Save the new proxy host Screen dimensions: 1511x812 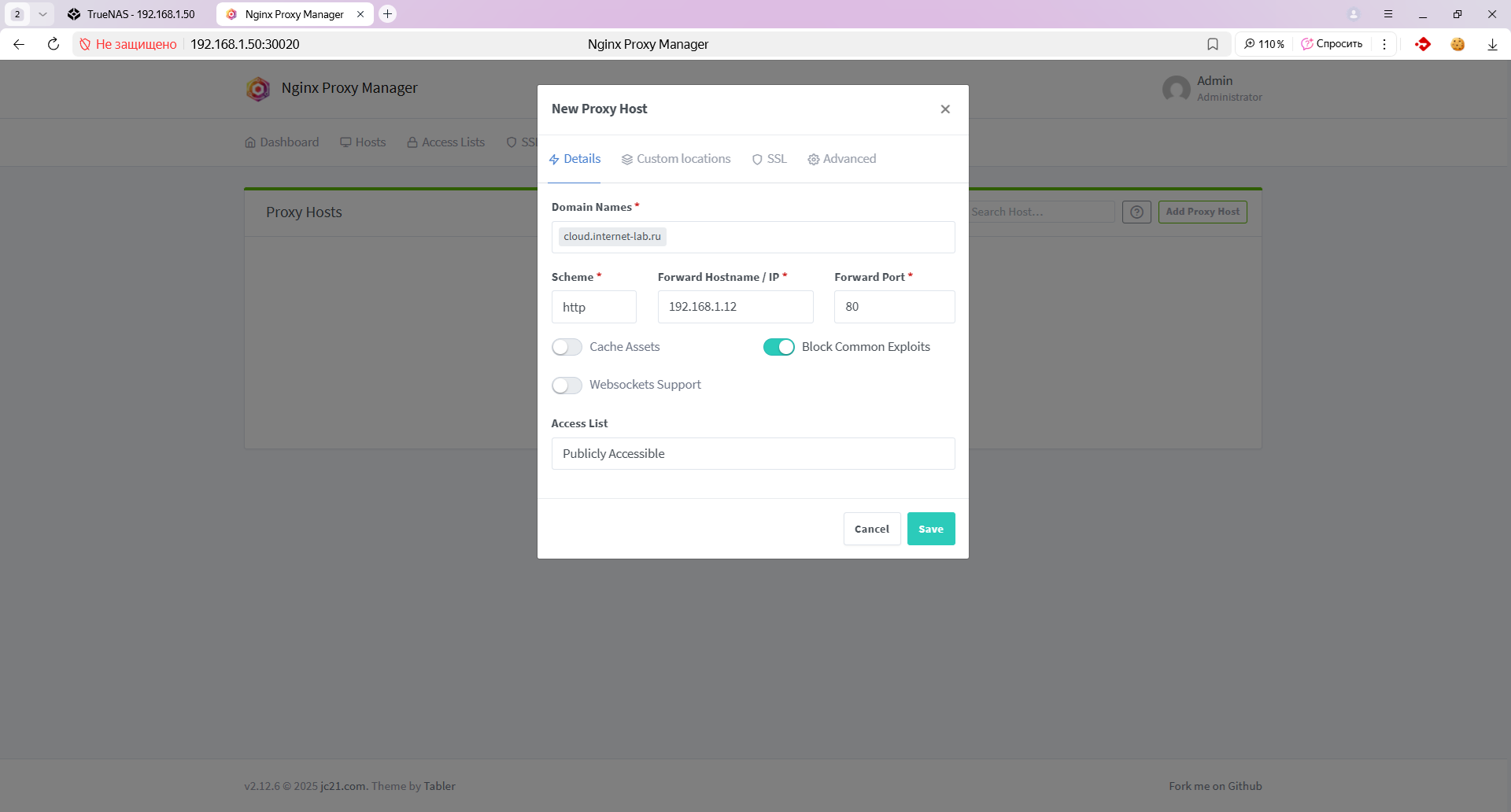pyautogui.click(x=930, y=529)
